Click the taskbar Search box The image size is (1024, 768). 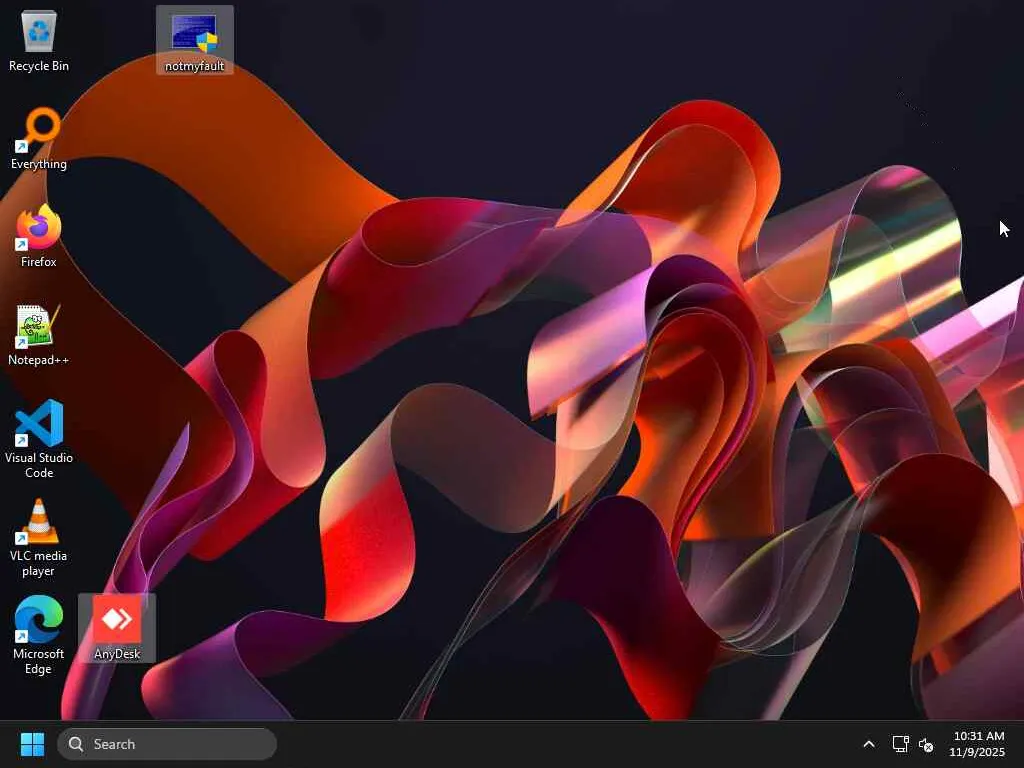(x=167, y=744)
